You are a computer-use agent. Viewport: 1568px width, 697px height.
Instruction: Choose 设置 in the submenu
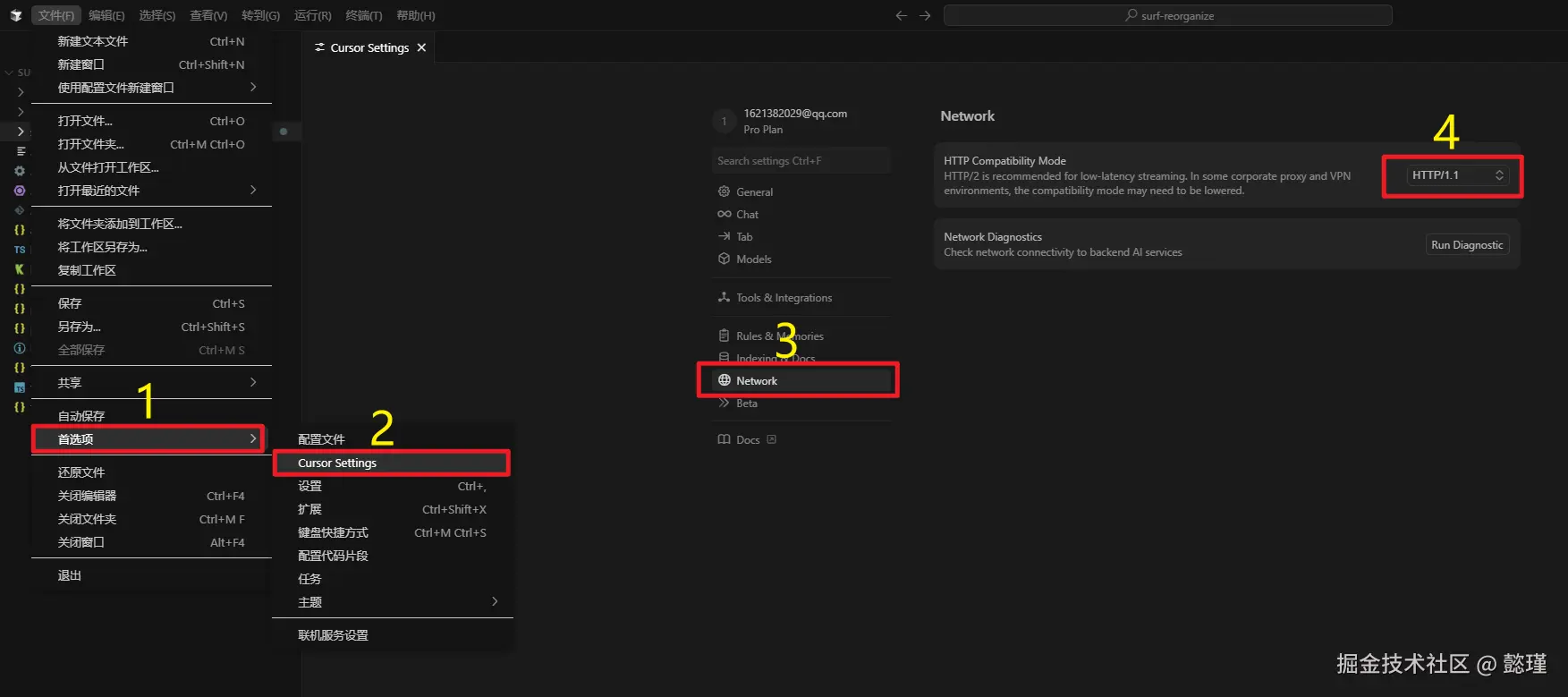pyautogui.click(x=392, y=486)
